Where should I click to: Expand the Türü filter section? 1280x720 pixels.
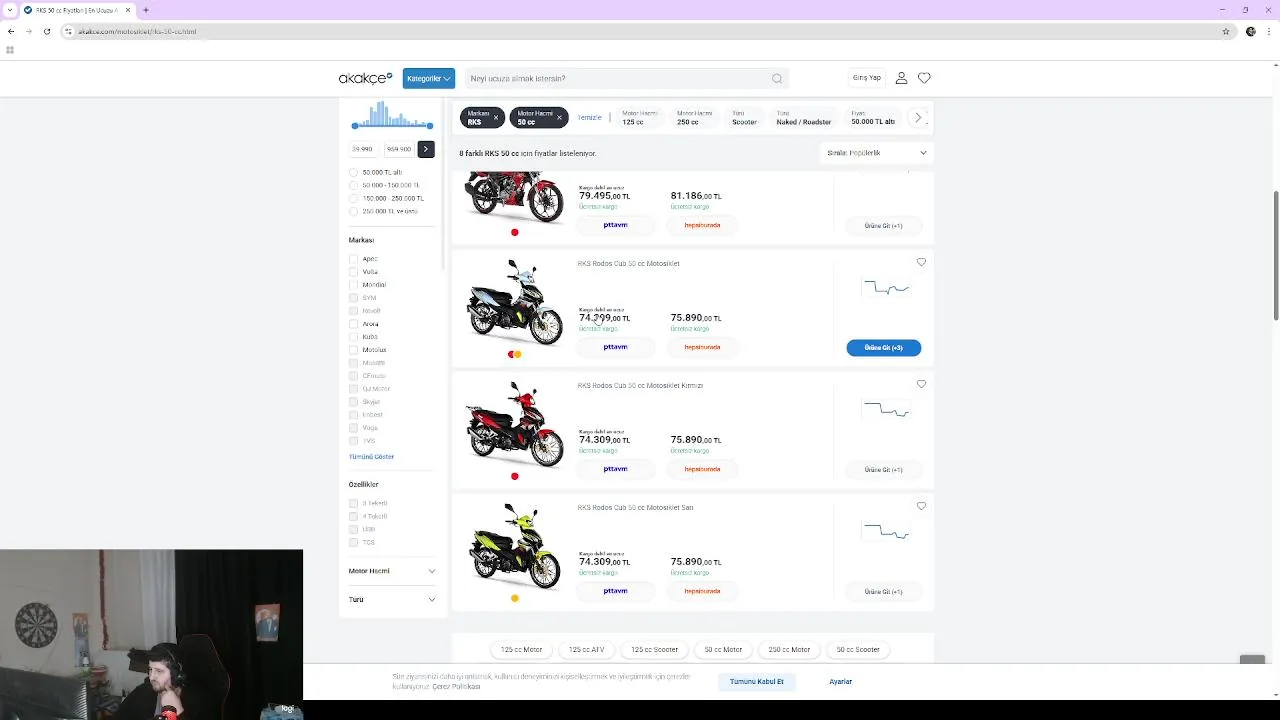[x=392, y=599]
